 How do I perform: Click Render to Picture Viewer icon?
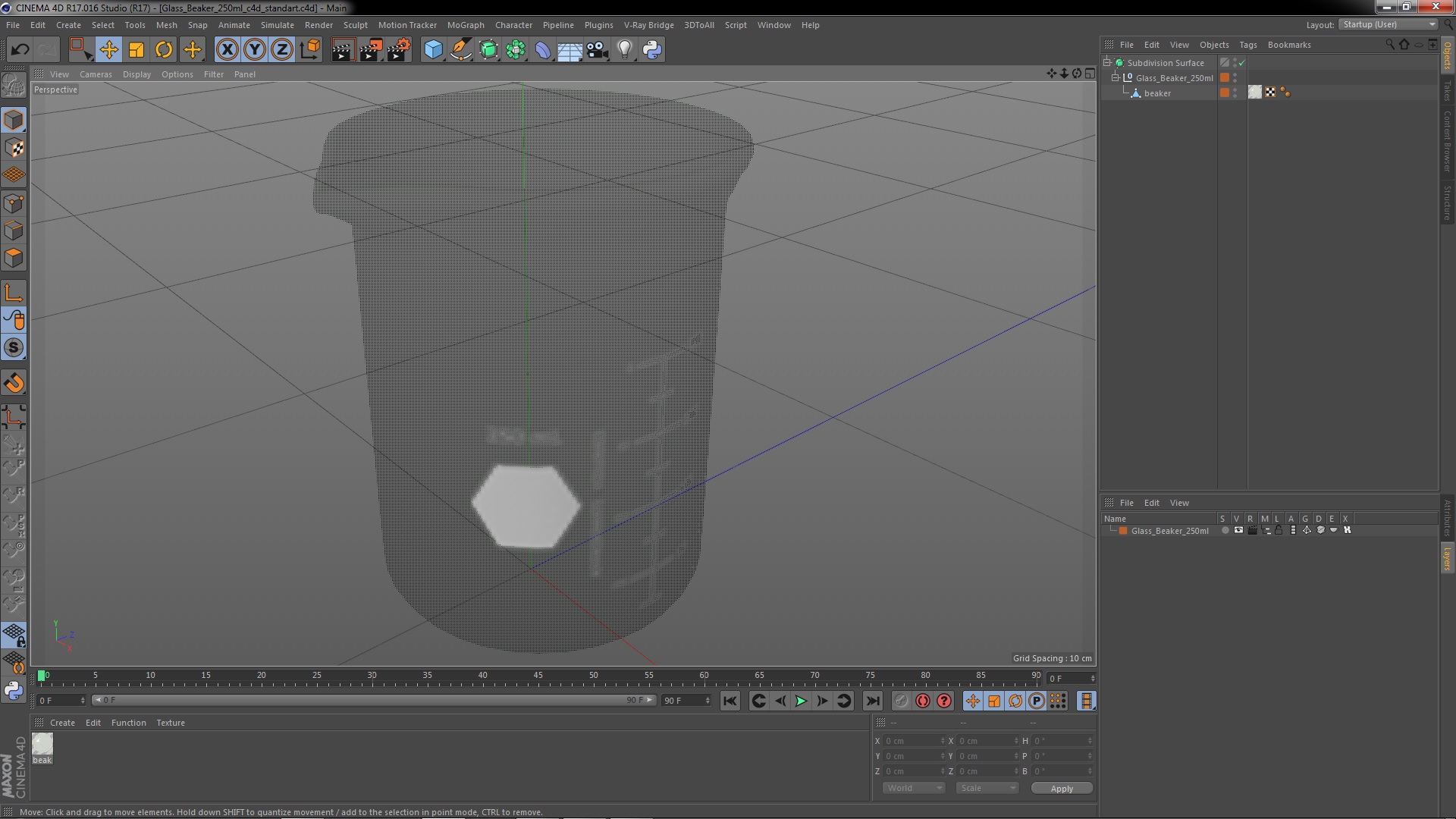point(370,50)
